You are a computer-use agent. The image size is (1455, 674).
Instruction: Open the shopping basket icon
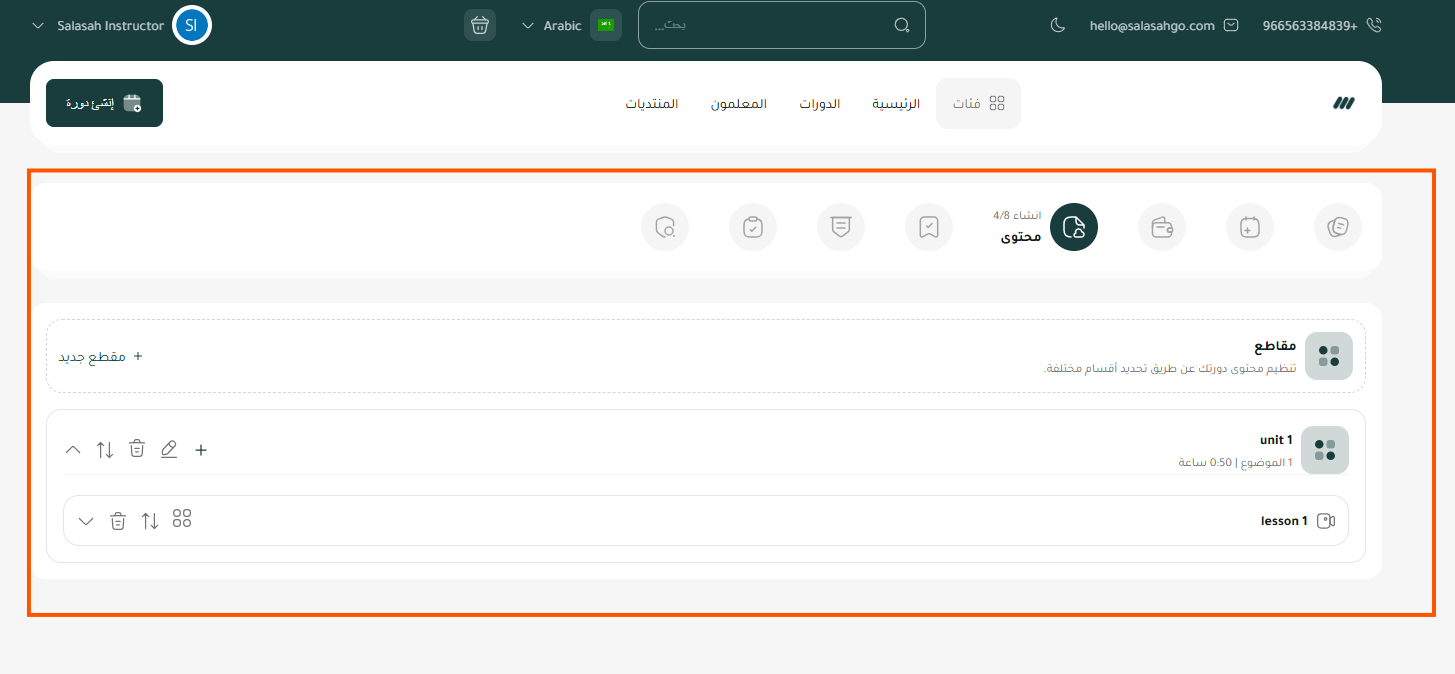(x=480, y=25)
